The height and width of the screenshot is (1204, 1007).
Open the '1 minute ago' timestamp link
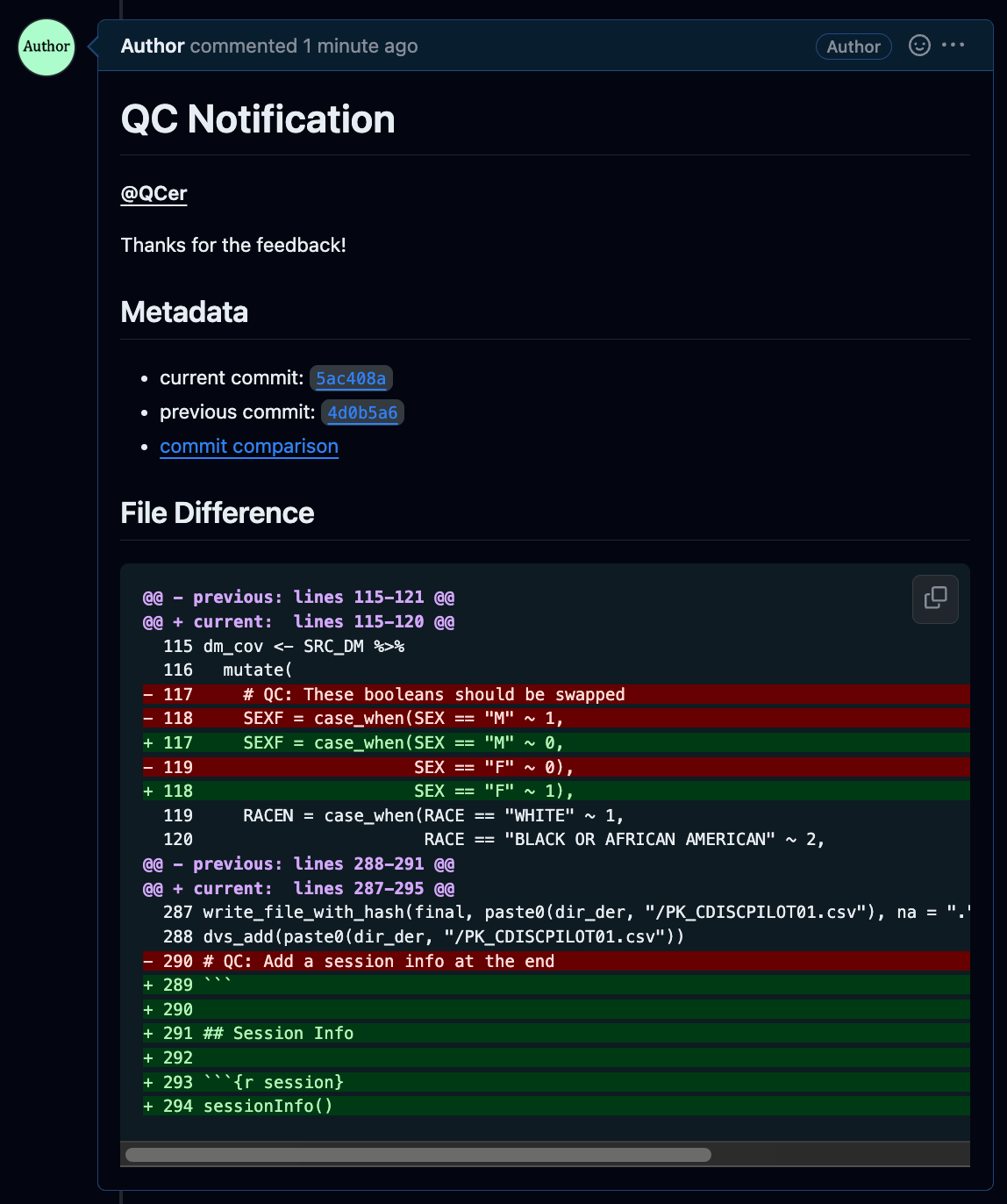tap(361, 46)
